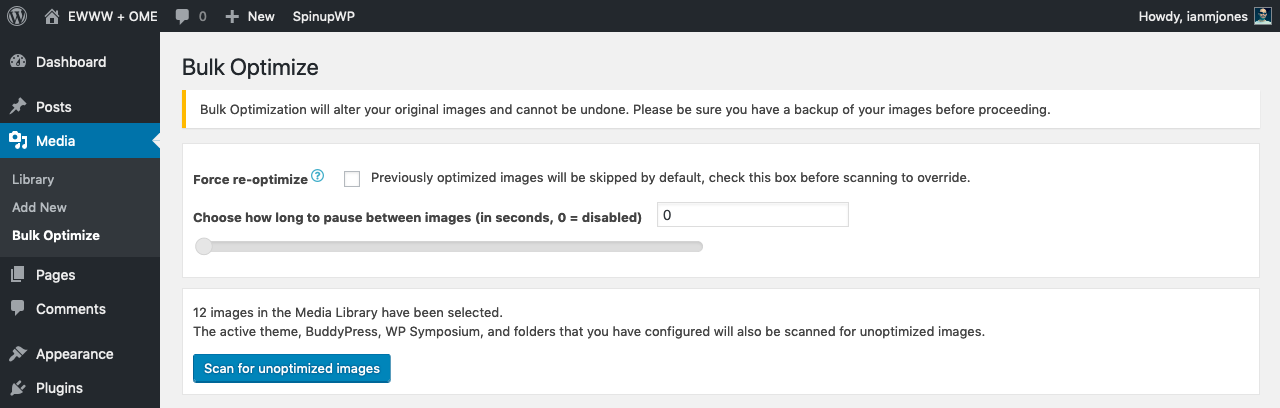
Task: Click the Appearance paintbrush icon
Action: tap(18, 354)
